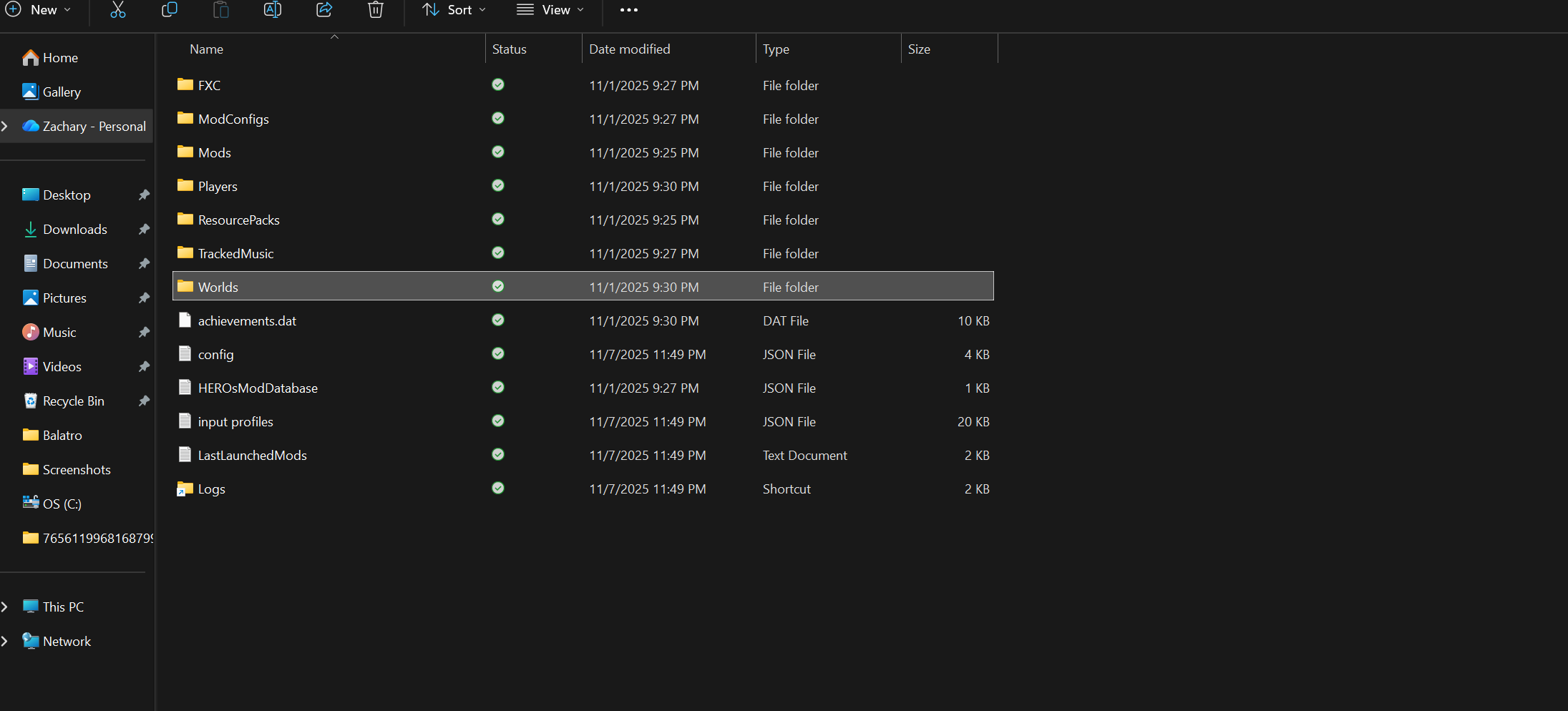The height and width of the screenshot is (711, 1568).
Task: Select the Worlds folder
Action: coord(583,286)
